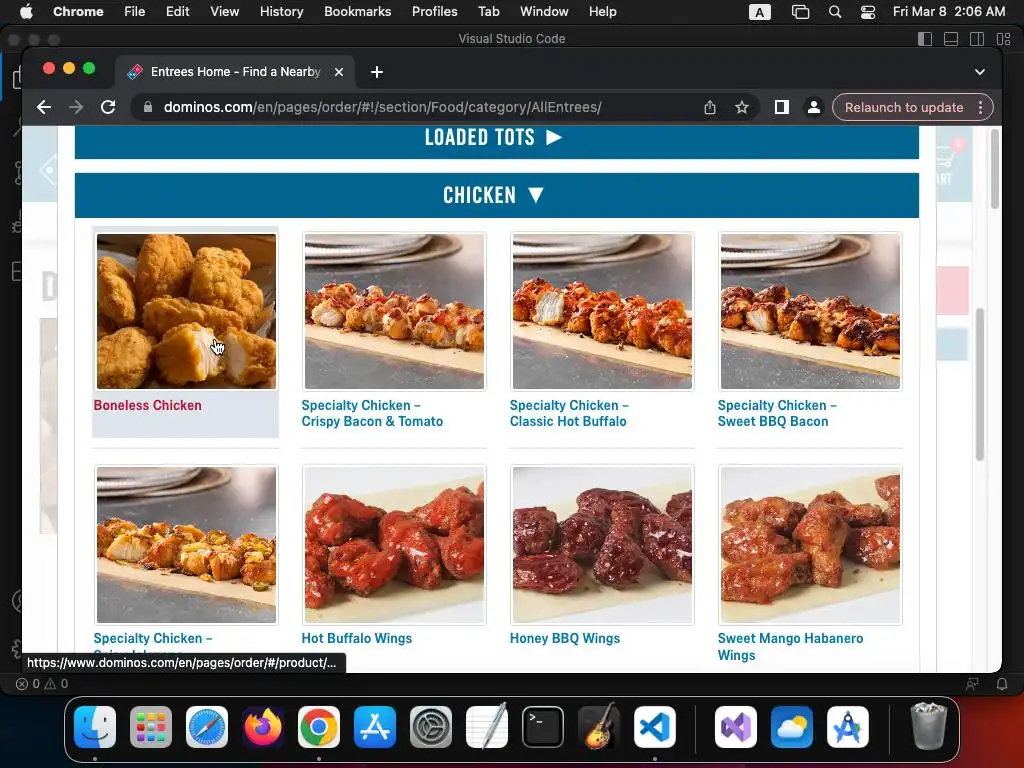Toggle VS Code bottom panel layout icon

pos(951,39)
